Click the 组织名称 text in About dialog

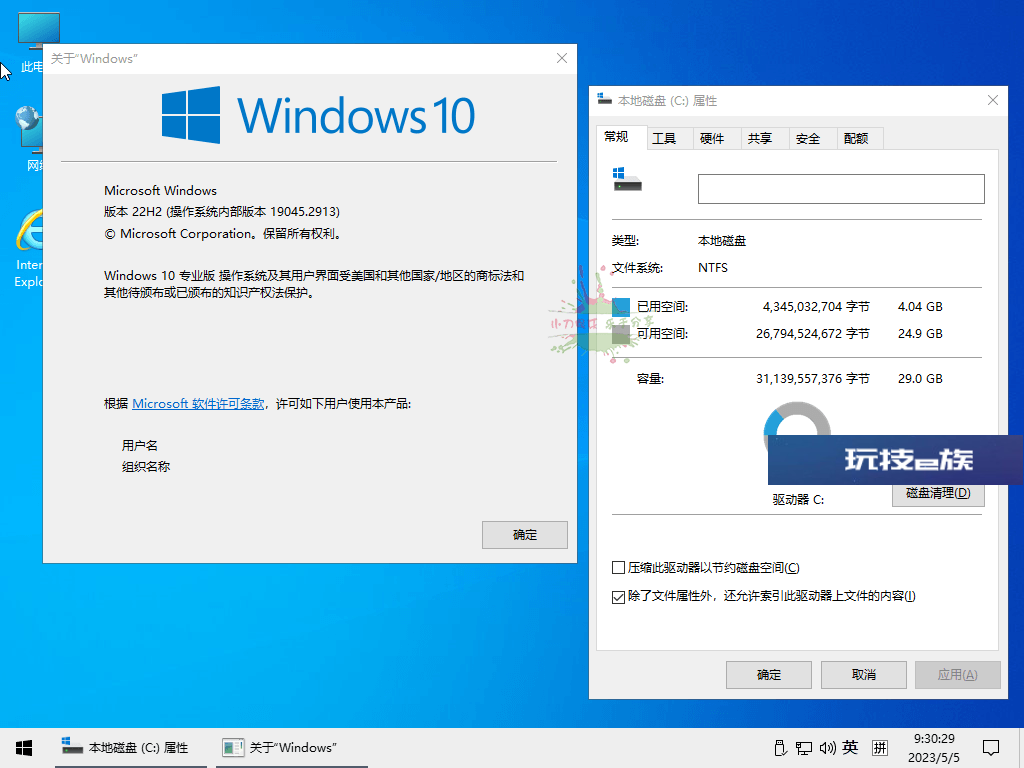(146, 467)
